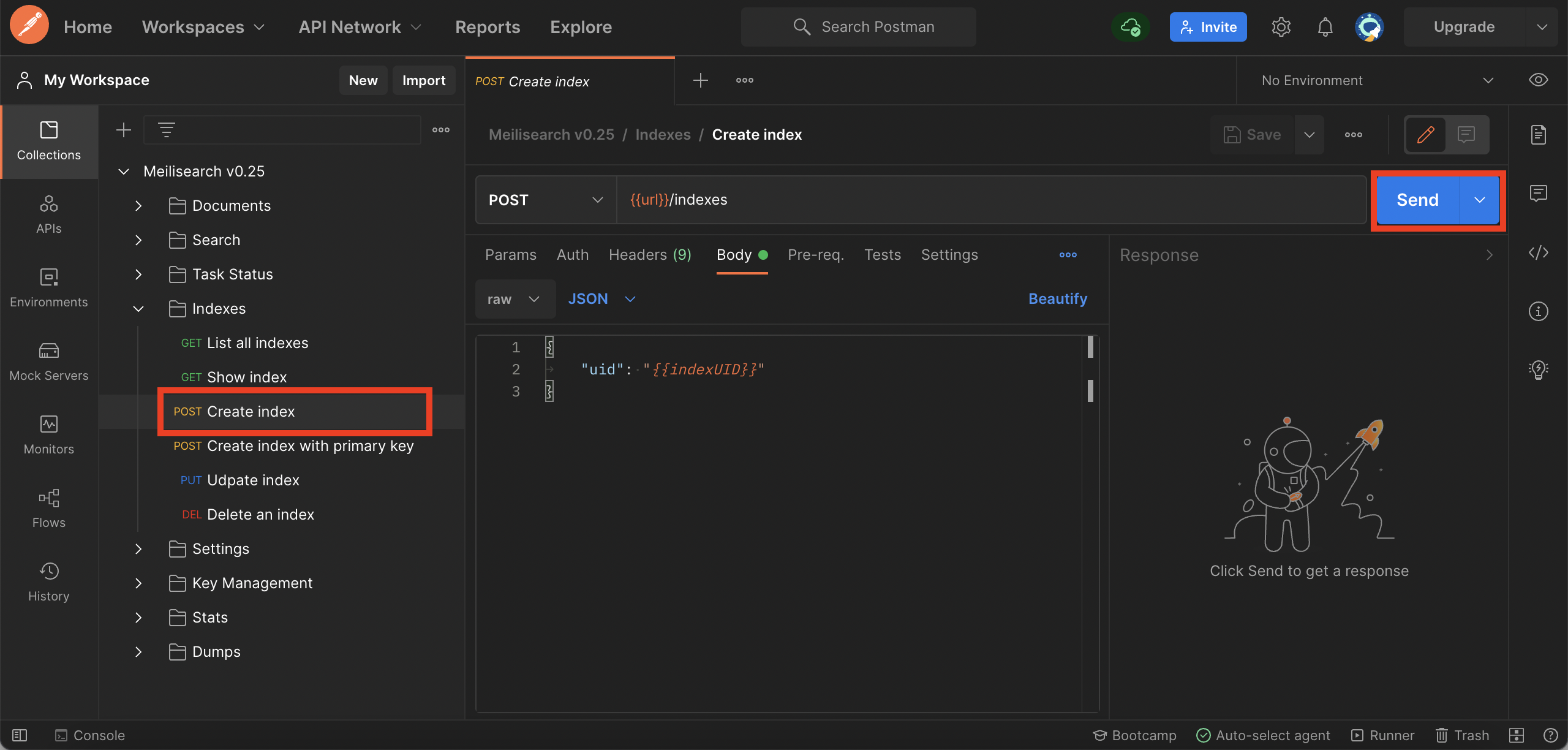Image resolution: width=1568 pixels, height=750 pixels.
Task: Click the Runner icon in status bar
Action: coord(1383,735)
